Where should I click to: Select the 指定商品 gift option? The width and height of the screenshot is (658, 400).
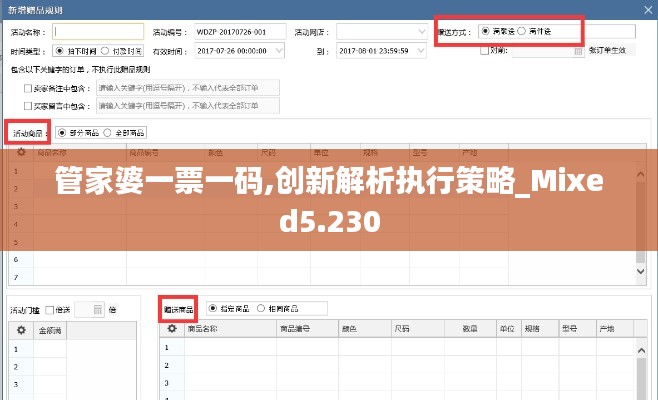coord(212,309)
